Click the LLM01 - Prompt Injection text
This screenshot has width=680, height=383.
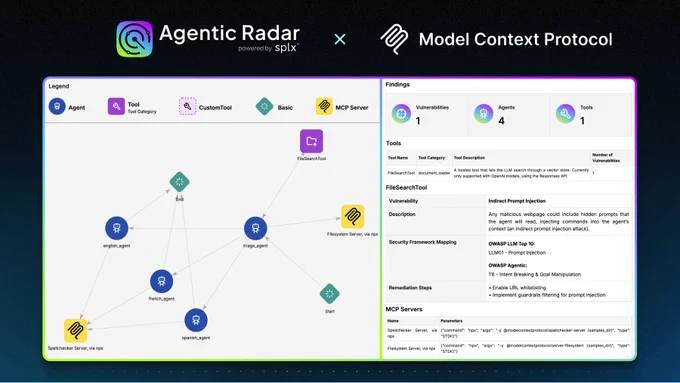click(517, 252)
